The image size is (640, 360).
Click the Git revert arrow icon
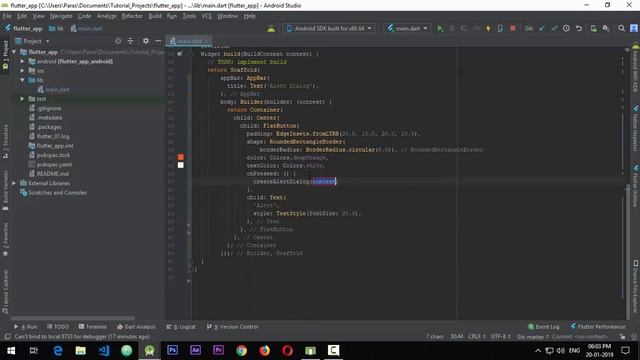point(579,28)
